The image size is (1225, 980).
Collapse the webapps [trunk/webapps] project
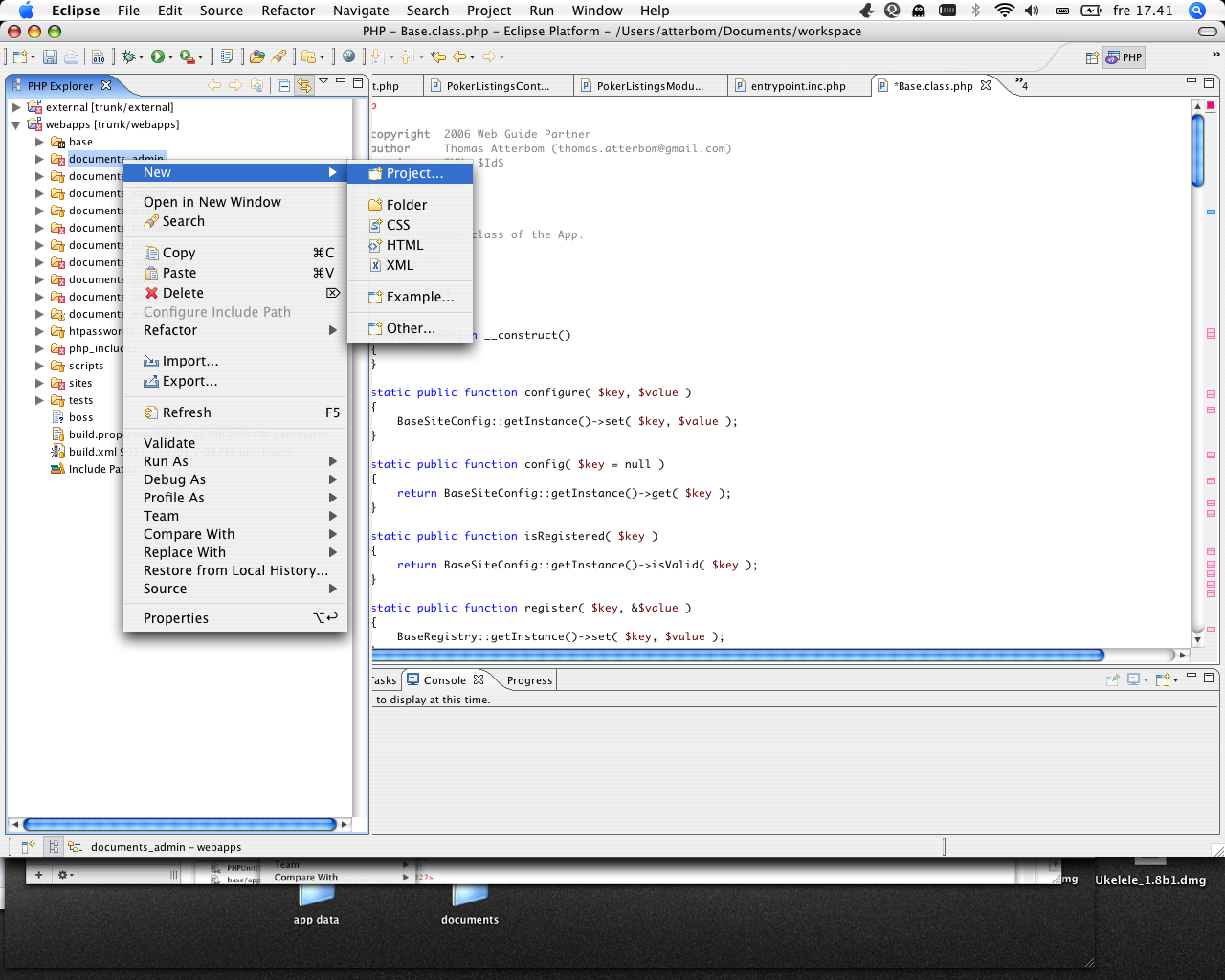[16, 124]
